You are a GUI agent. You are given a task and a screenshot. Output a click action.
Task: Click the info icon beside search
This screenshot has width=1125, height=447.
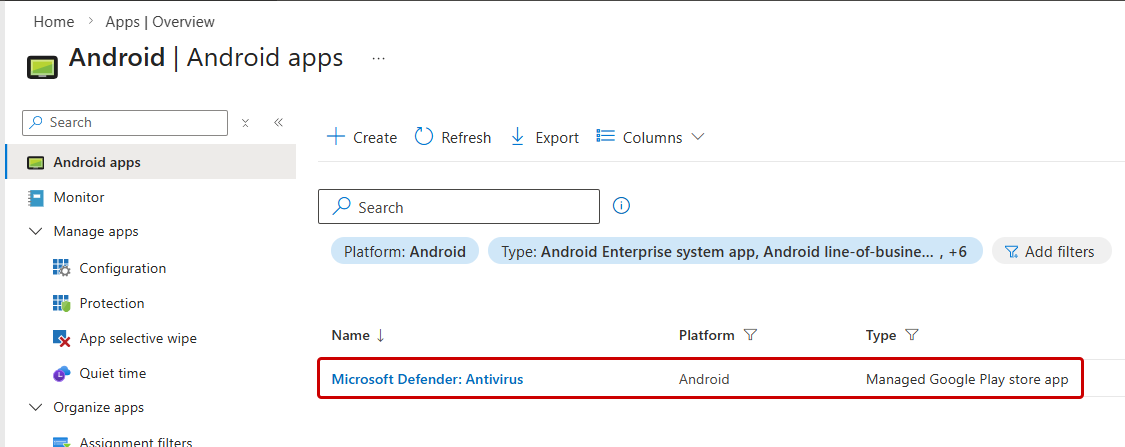tap(621, 206)
